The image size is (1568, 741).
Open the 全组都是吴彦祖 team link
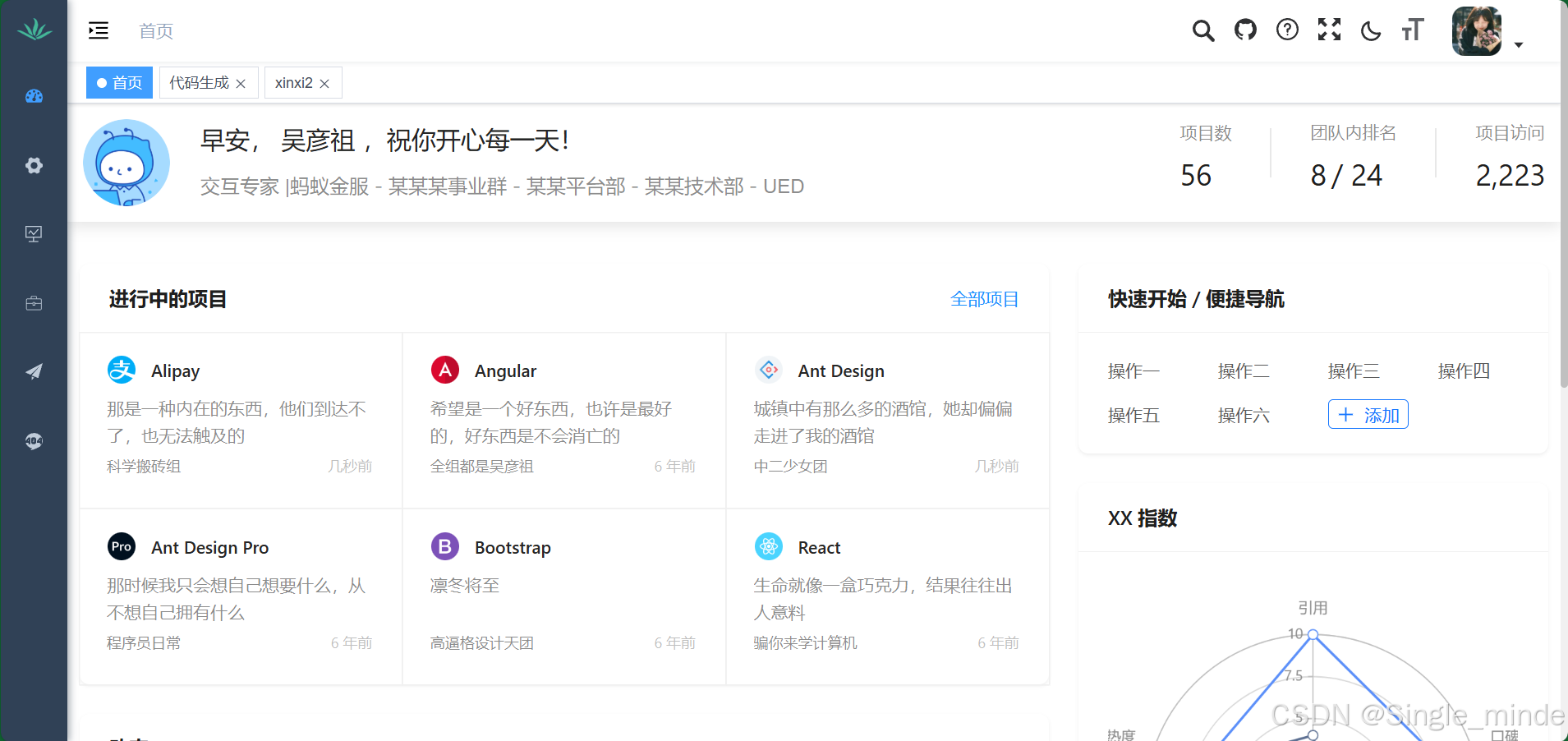click(x=482, y=467)
